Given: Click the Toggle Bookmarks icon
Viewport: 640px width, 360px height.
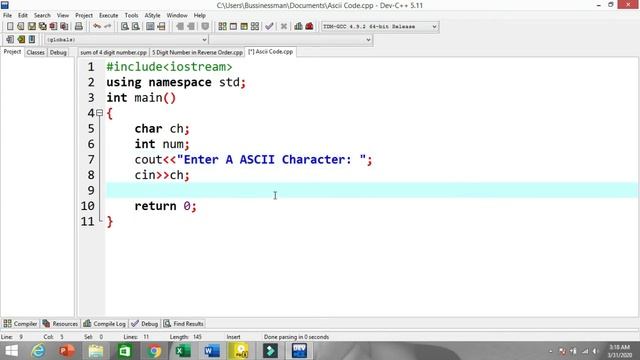Looking at the screenshot, I should (x=21, y=40).
